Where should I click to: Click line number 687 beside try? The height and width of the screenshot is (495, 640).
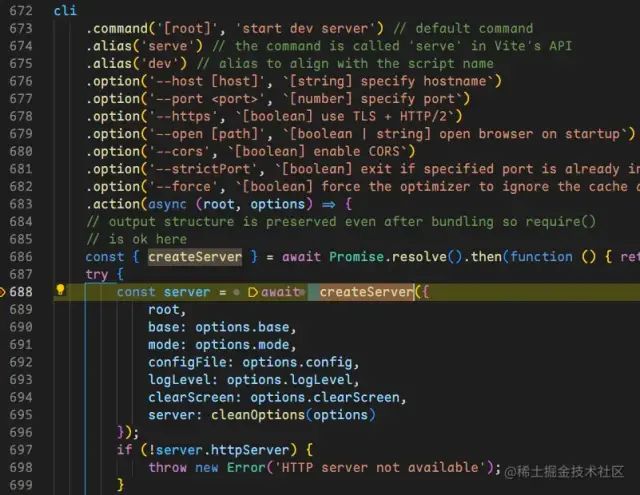pos(21,274)
